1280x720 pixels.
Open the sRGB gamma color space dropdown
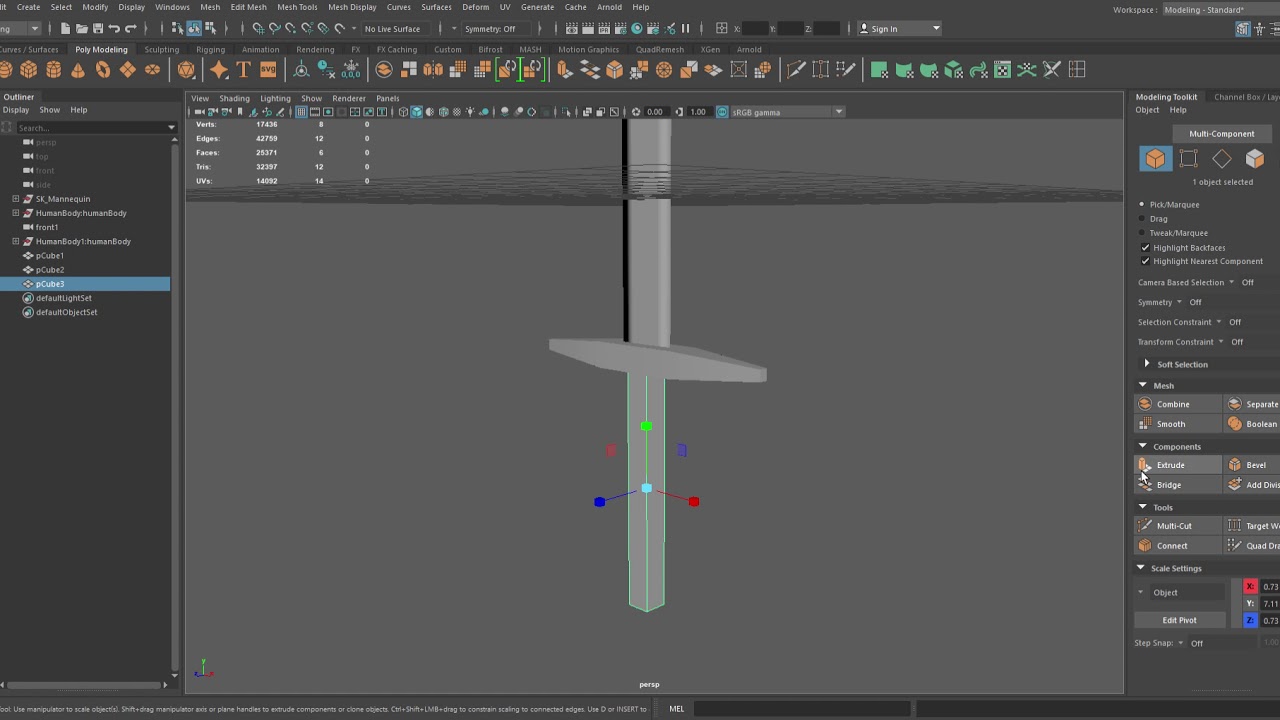[838, 112]
